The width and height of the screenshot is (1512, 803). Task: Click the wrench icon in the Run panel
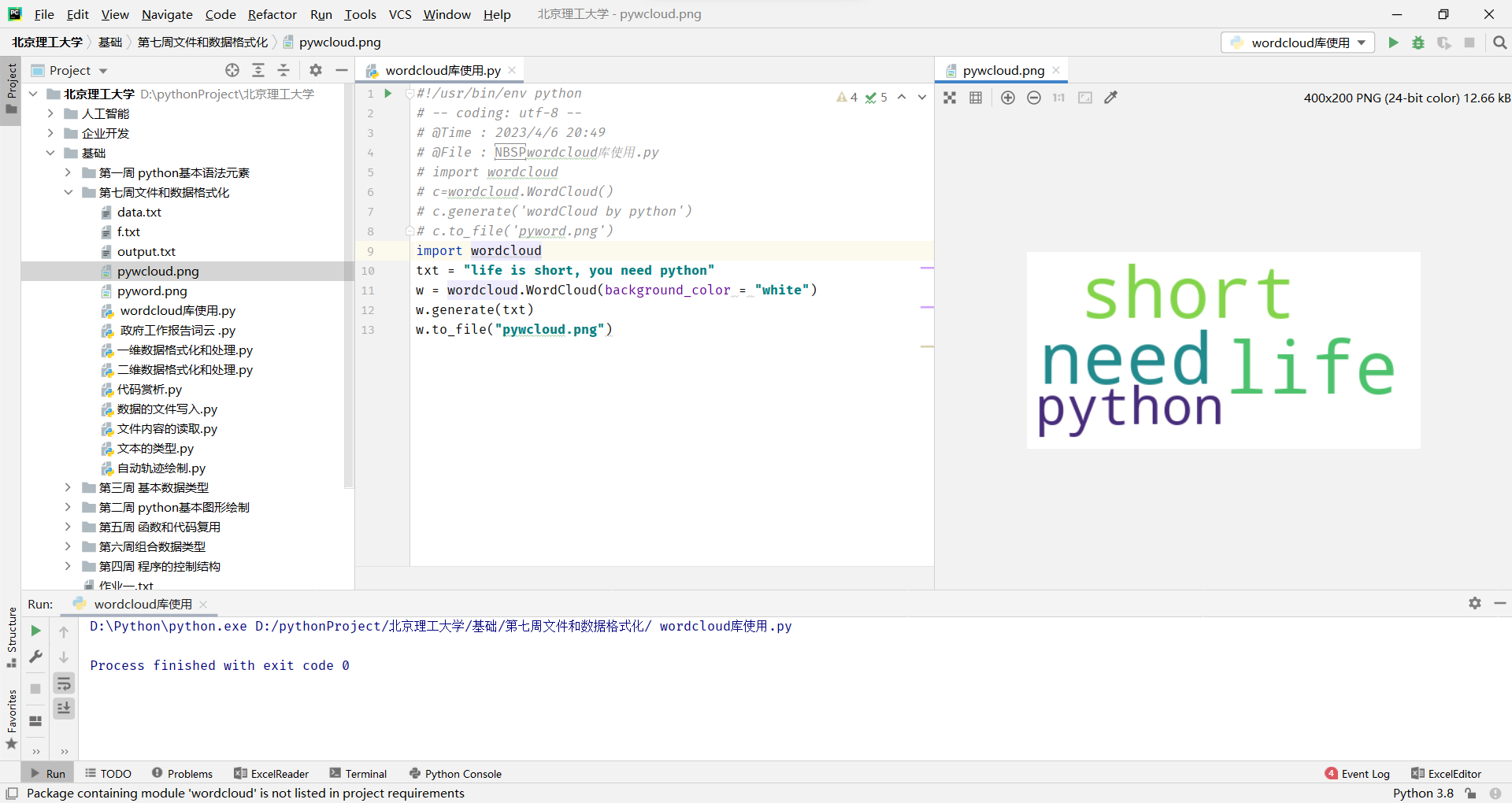pyautogui.click(x=35, y=657)
